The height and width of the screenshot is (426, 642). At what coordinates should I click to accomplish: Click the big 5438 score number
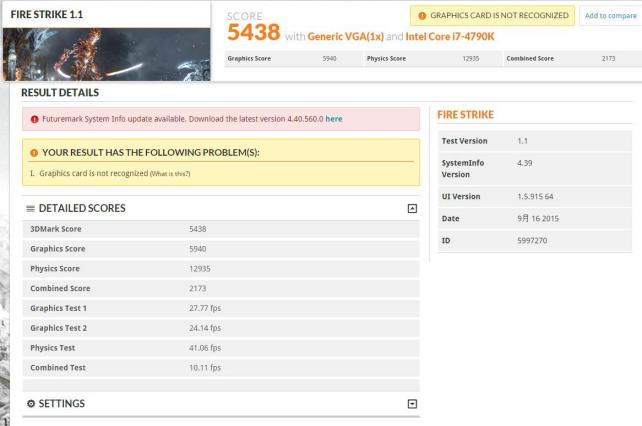coord(254,32)
